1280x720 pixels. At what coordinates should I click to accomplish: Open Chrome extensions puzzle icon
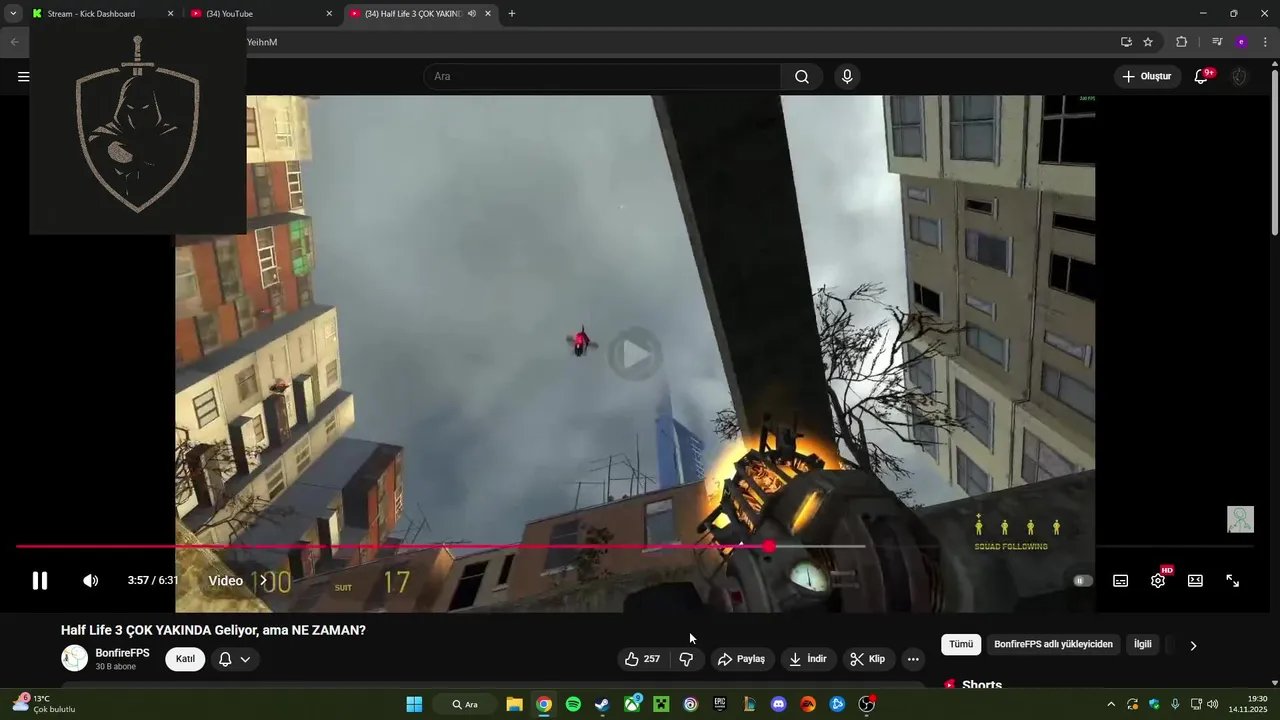[1181, 42]
